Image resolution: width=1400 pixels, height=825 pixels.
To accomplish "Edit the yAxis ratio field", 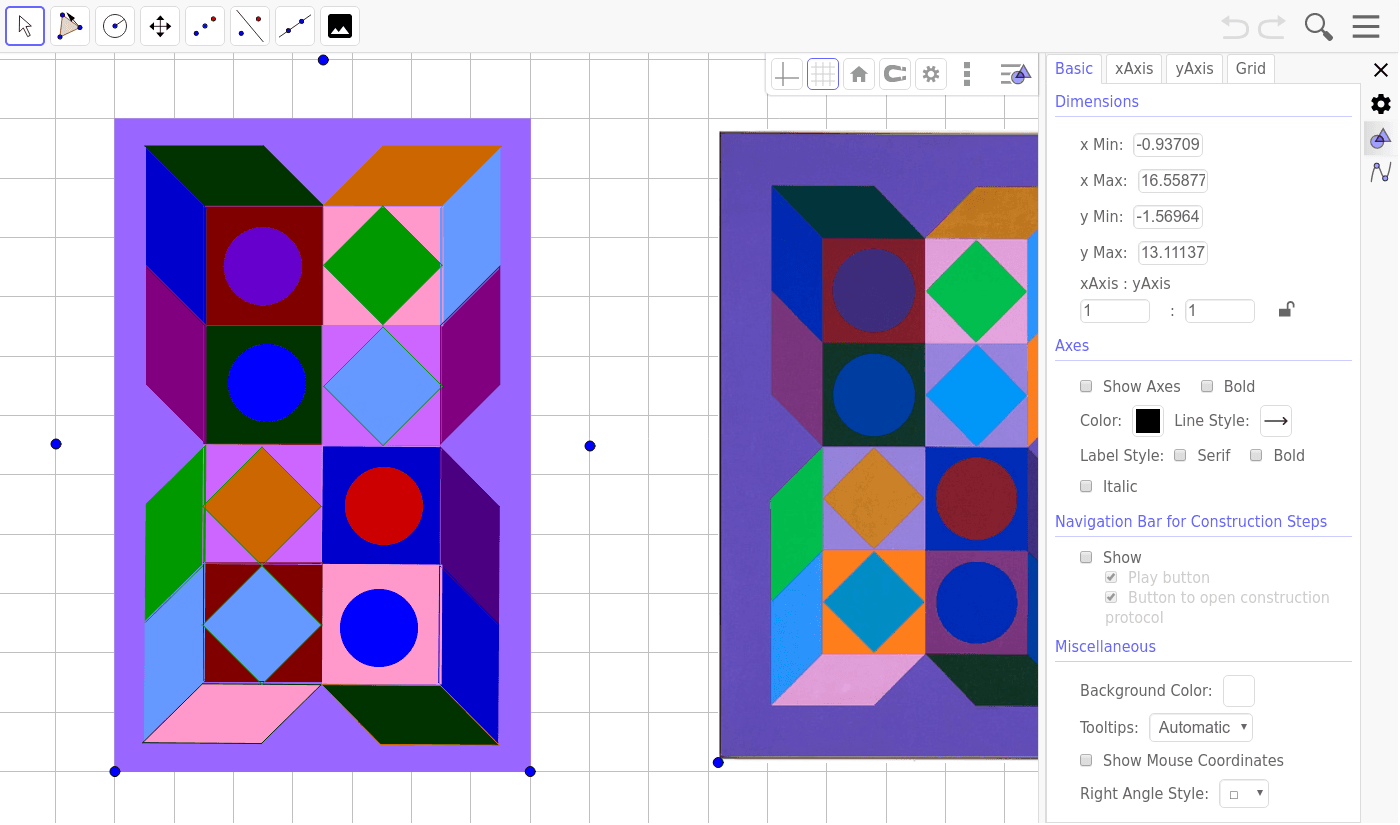I will (1220, 311).
